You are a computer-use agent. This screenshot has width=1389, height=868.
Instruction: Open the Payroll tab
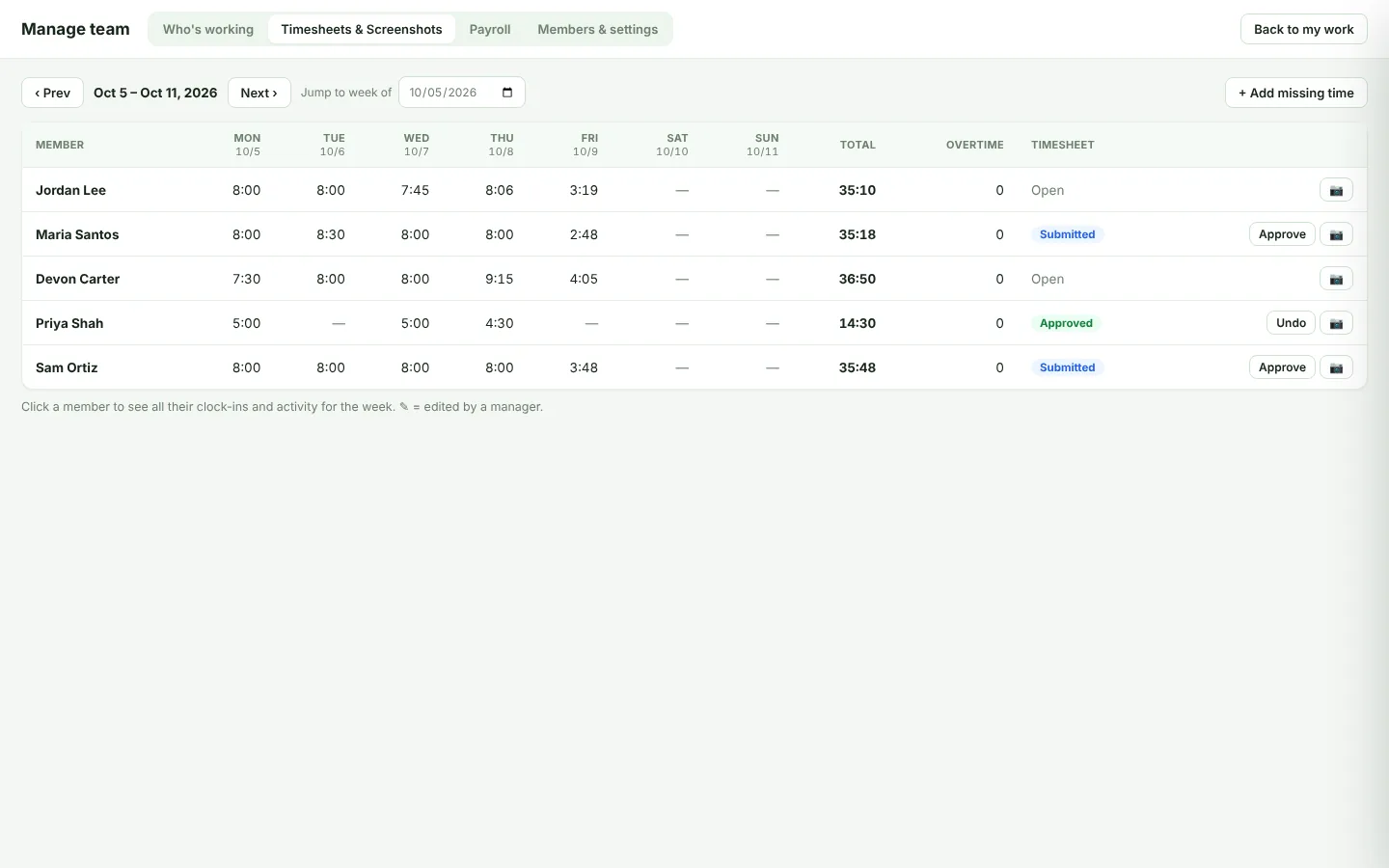[490, 29]
